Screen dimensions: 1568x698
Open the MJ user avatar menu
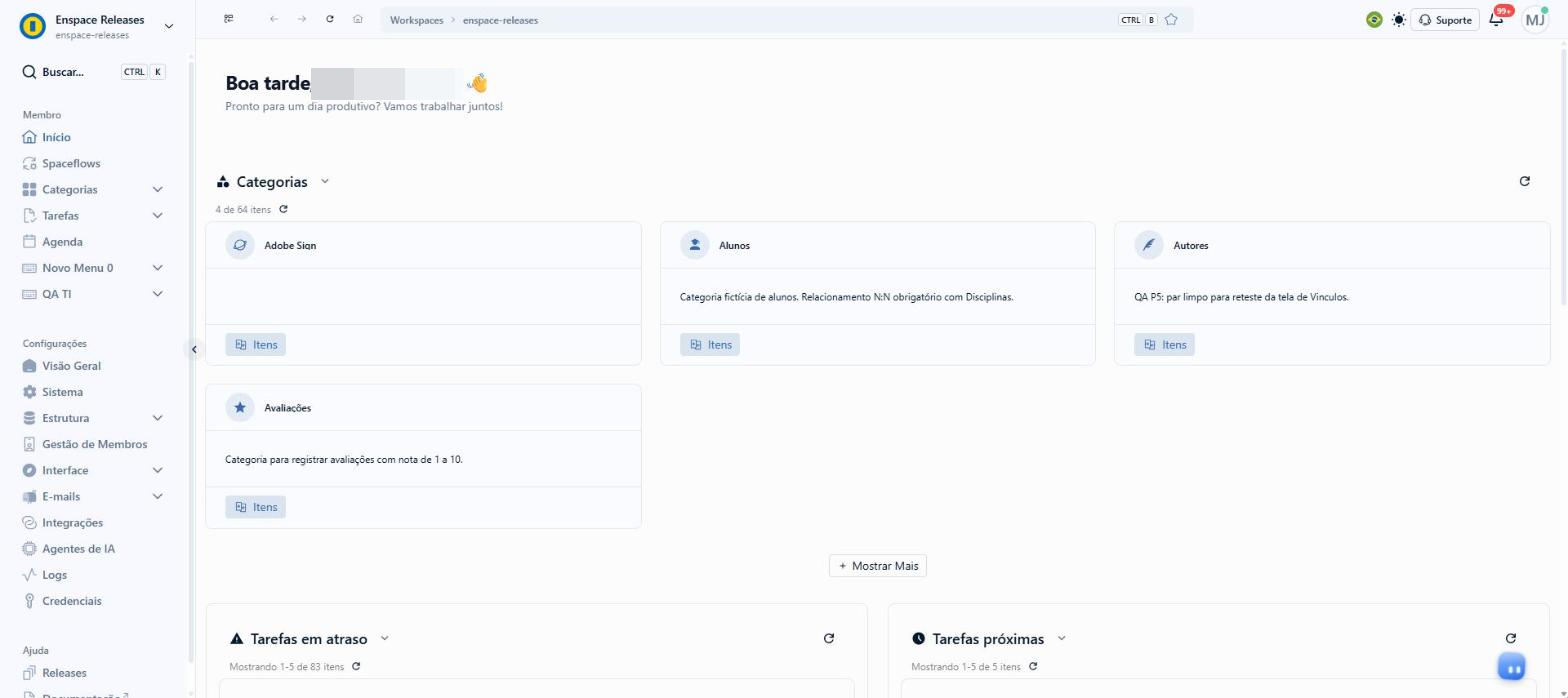click(x=1535, y=19)
